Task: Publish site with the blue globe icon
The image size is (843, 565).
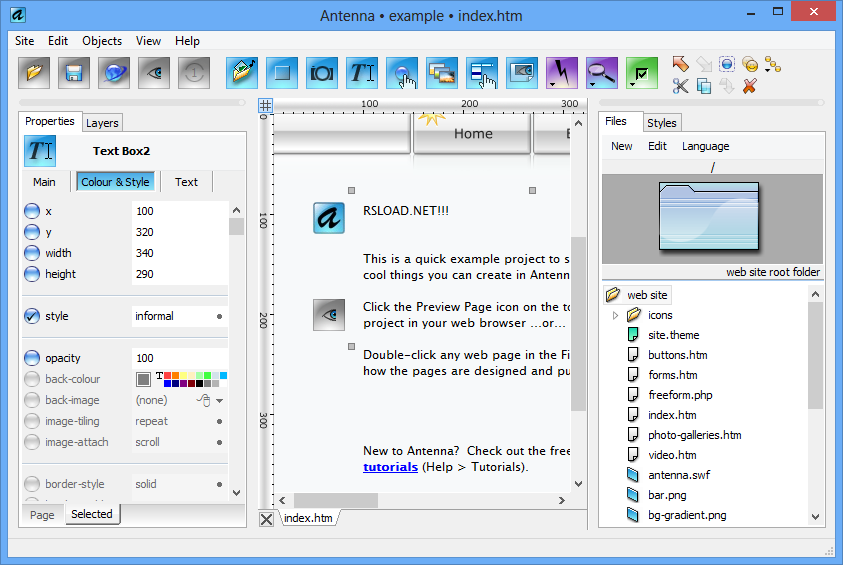Action: click(x=114, y=73)
